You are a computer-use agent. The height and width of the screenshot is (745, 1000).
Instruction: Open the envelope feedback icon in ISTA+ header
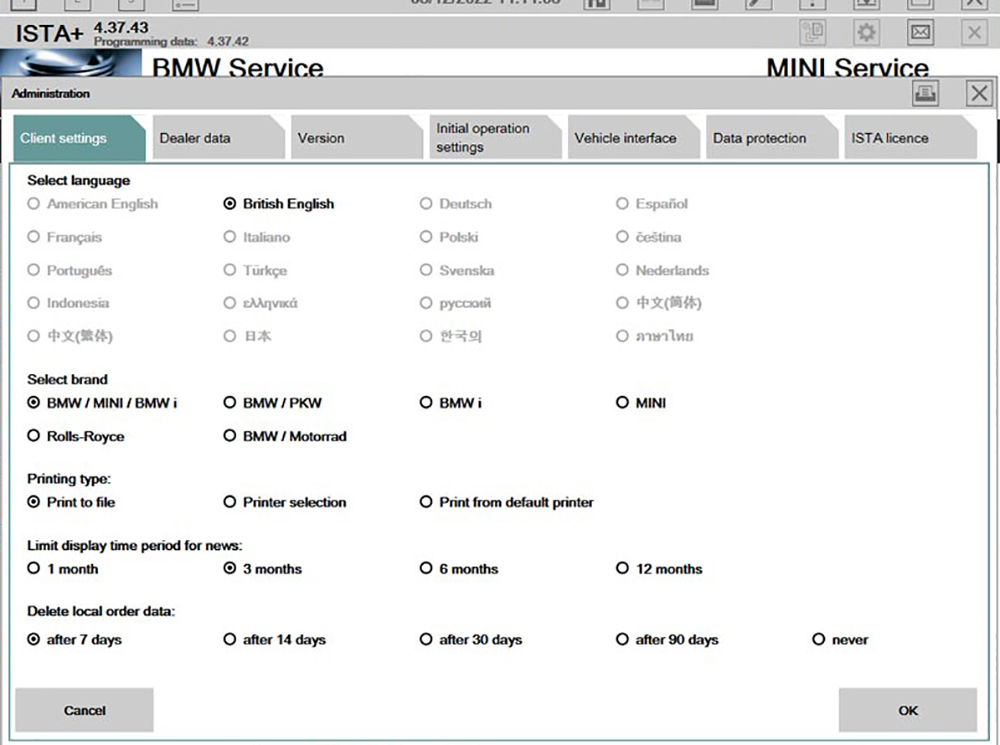coord(920,32)
